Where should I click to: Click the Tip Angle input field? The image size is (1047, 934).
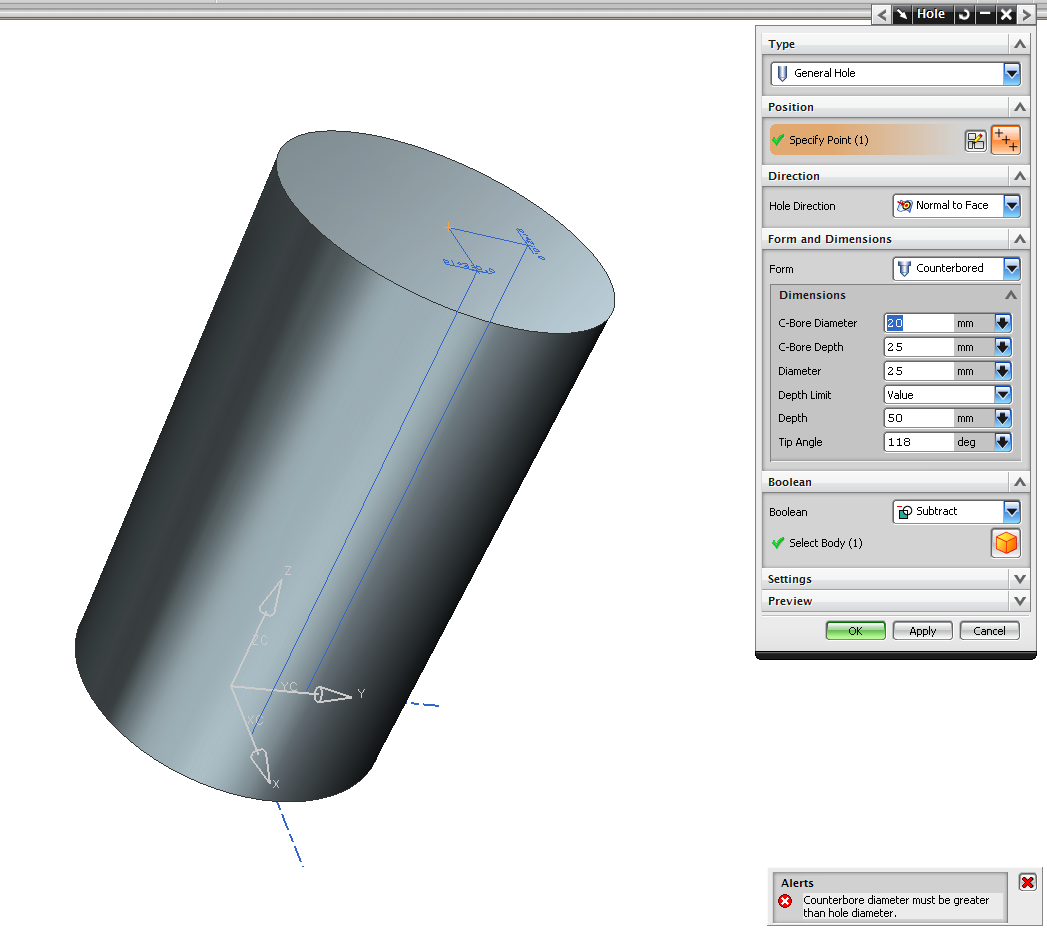(919, 442)
